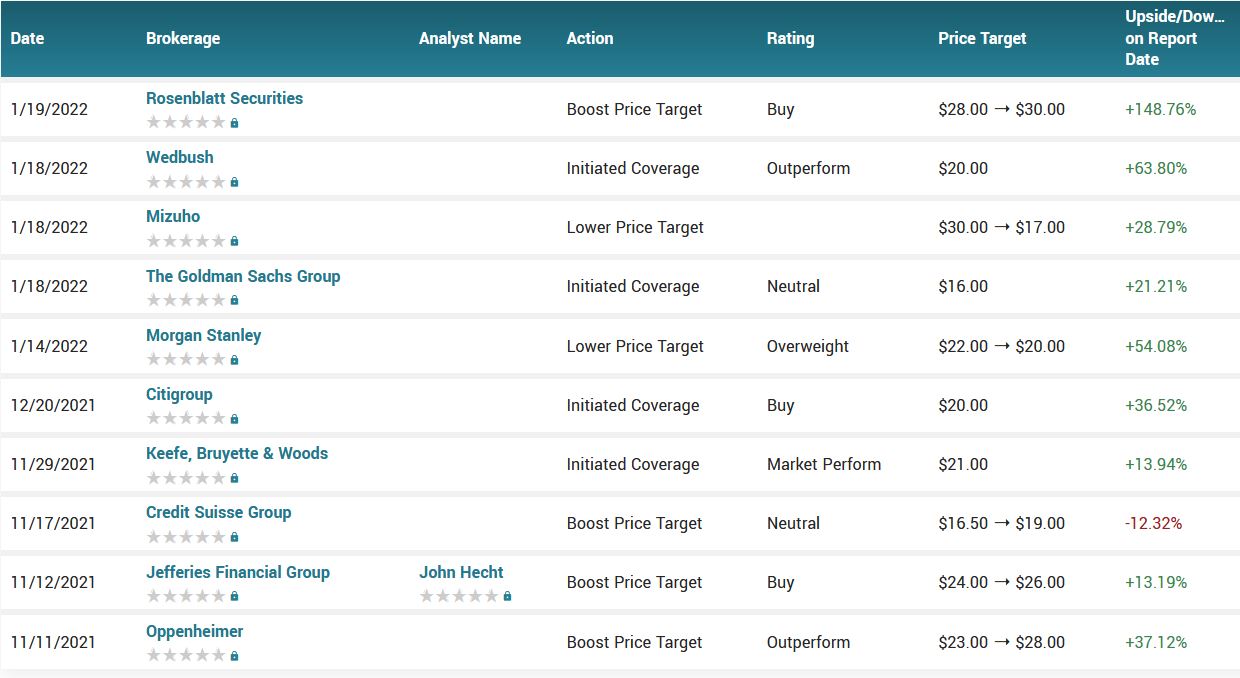Image resolution: width=1240 pixels, height=678 pixels.
Task: Click the lock icon under The Goldman Sachs Group
Action: pyautogui.click(x=234, y=300)
